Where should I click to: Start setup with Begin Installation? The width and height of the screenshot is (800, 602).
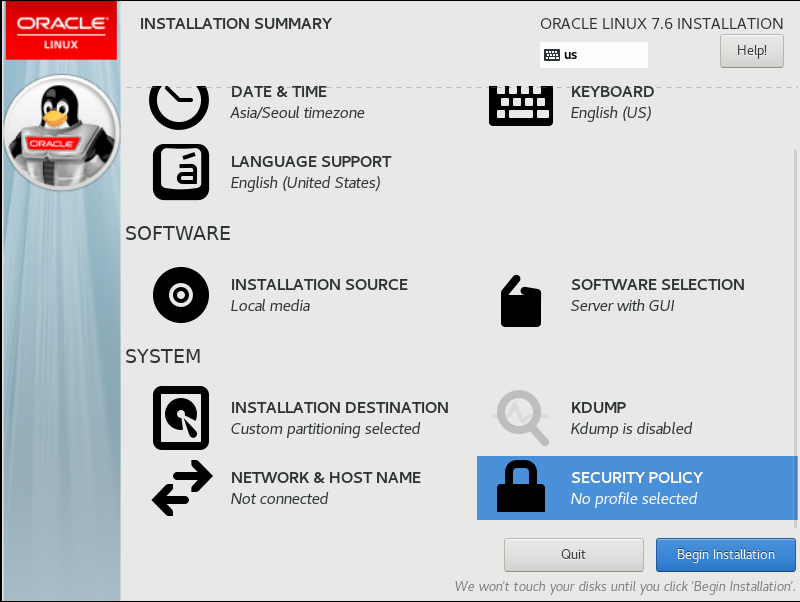(726, 555)
